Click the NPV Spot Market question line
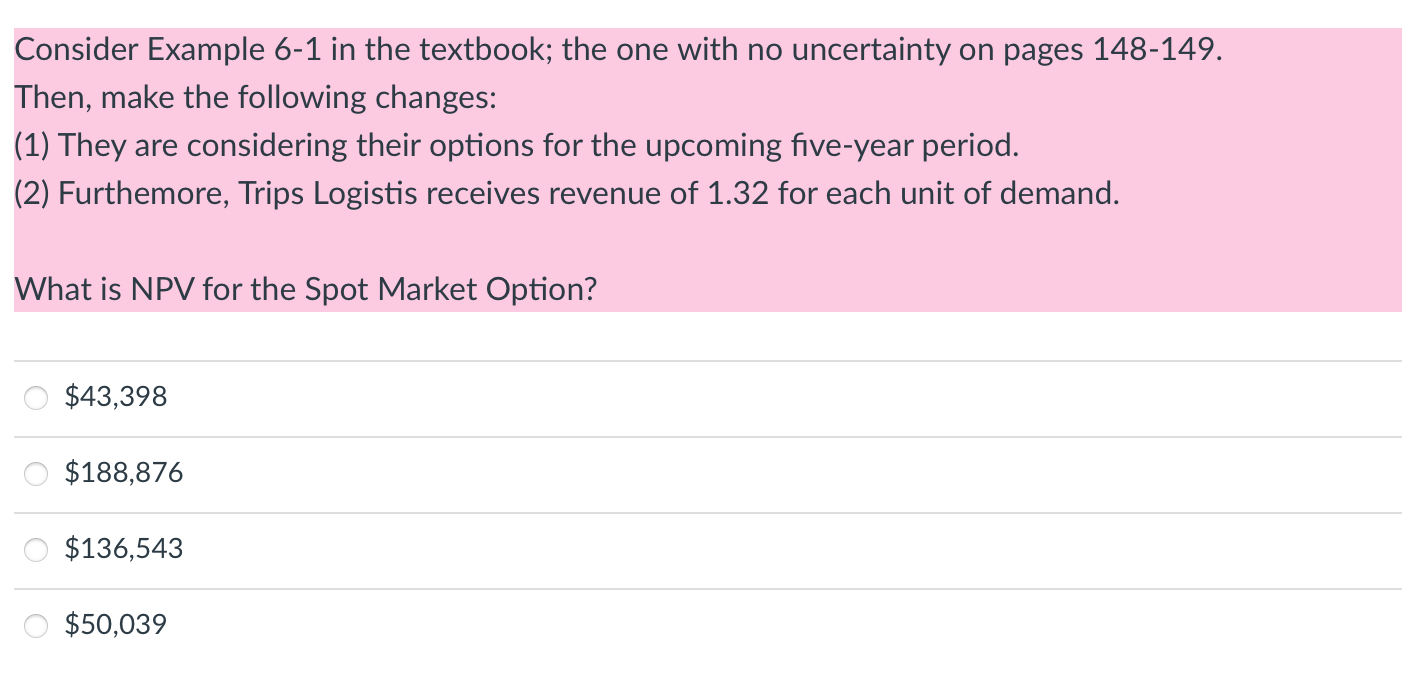Image resolution: width=1412 pixels, height=688 pixels. [305, 289]
